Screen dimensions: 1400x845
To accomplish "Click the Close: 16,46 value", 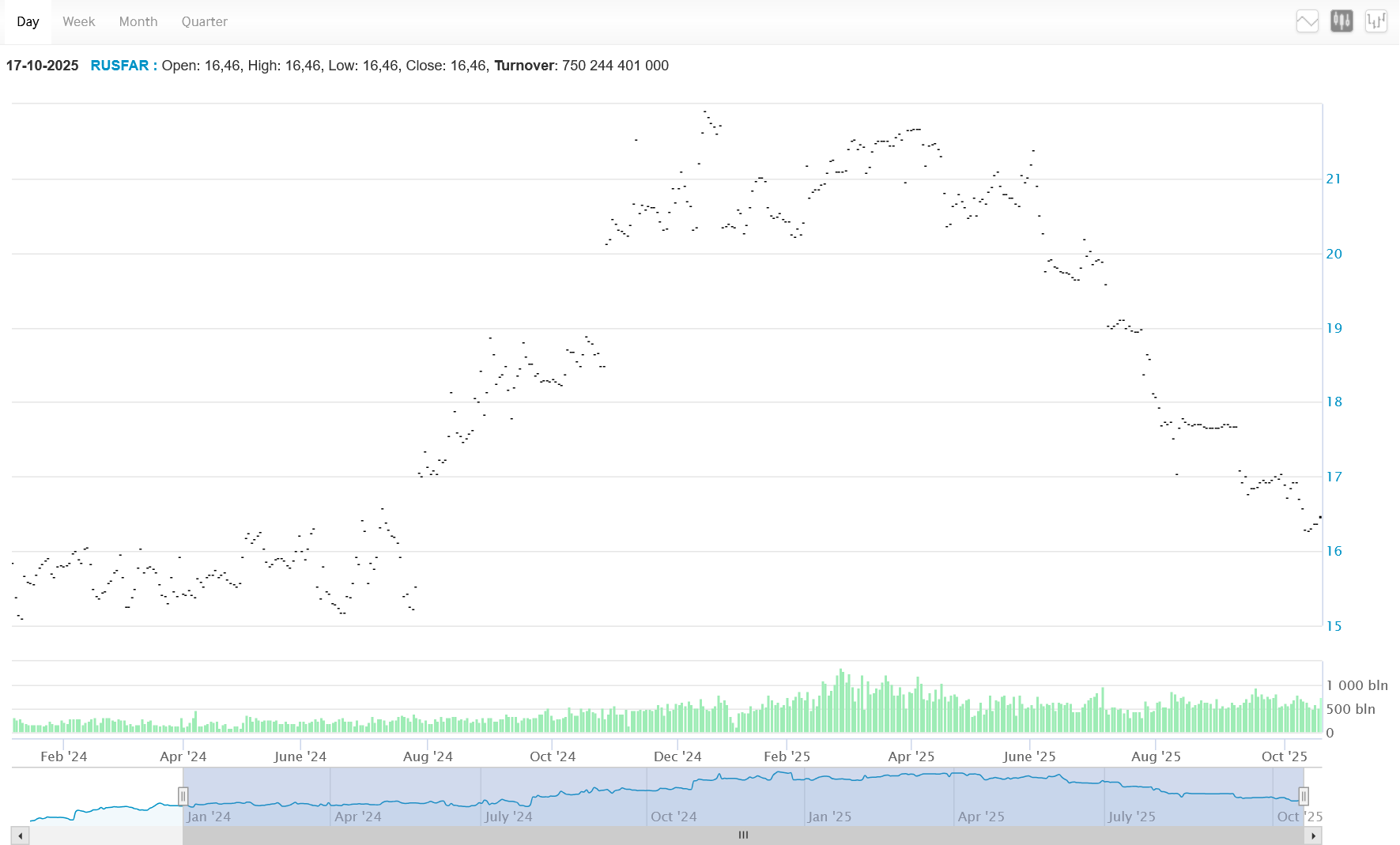I will point(447,66).
